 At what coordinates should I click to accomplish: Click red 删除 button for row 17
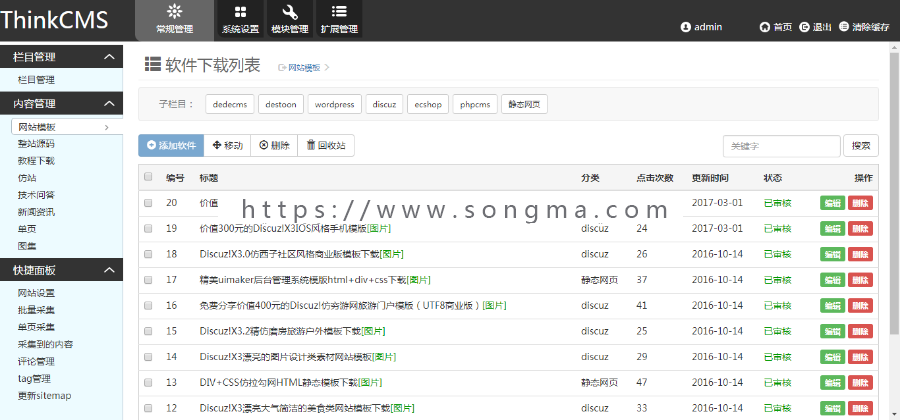[860, 280]
